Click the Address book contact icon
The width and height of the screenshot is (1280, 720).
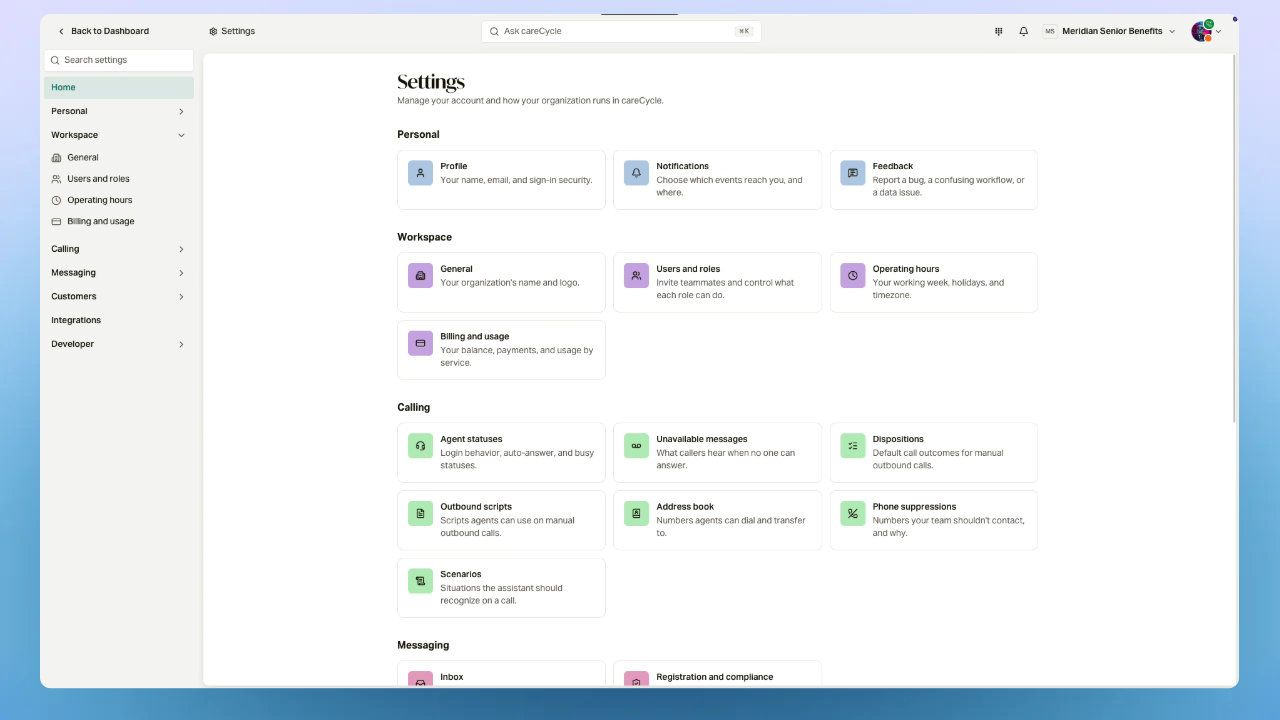pos(636,513)
